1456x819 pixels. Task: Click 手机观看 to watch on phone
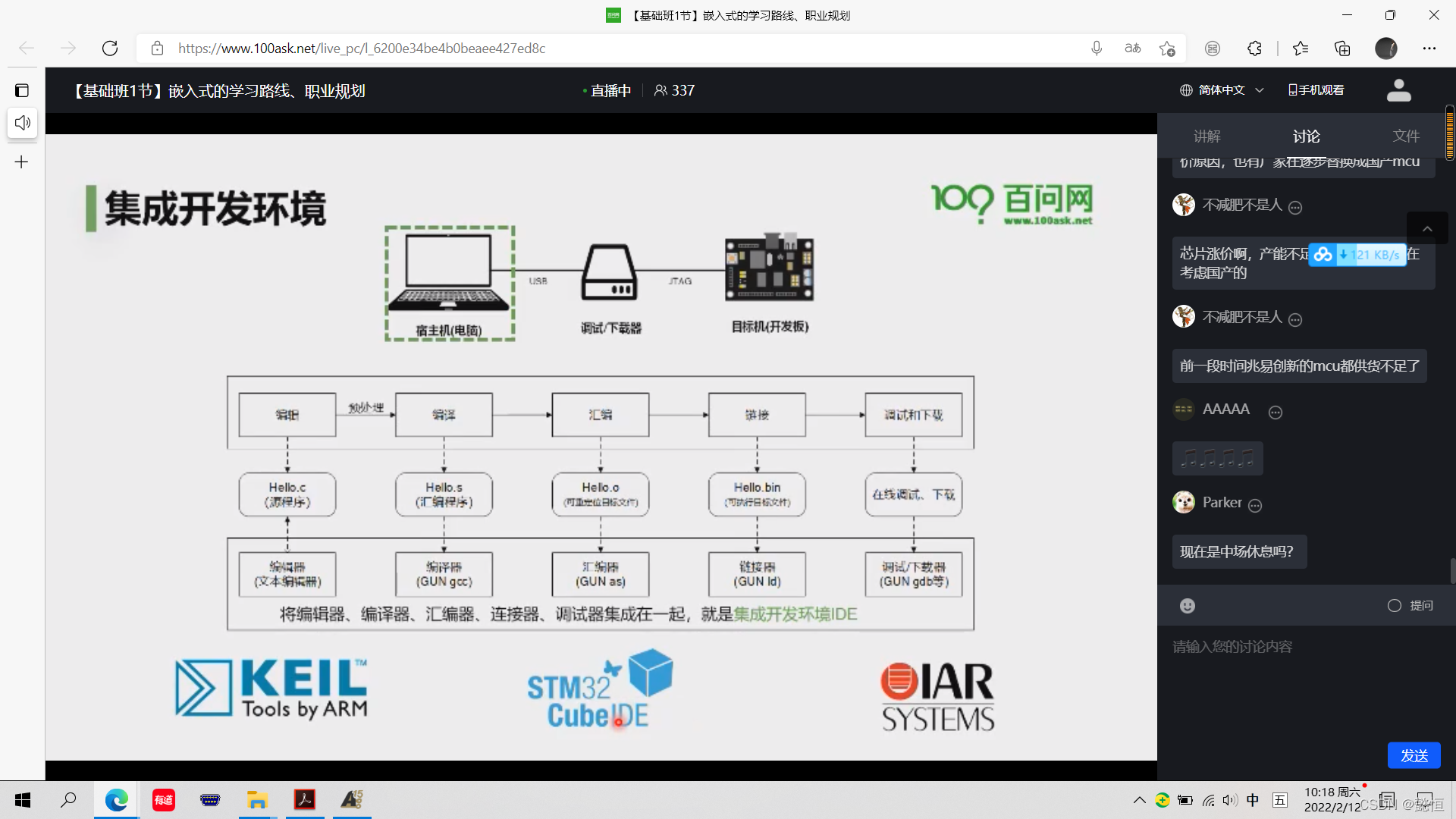click(x=1316, y=90)
